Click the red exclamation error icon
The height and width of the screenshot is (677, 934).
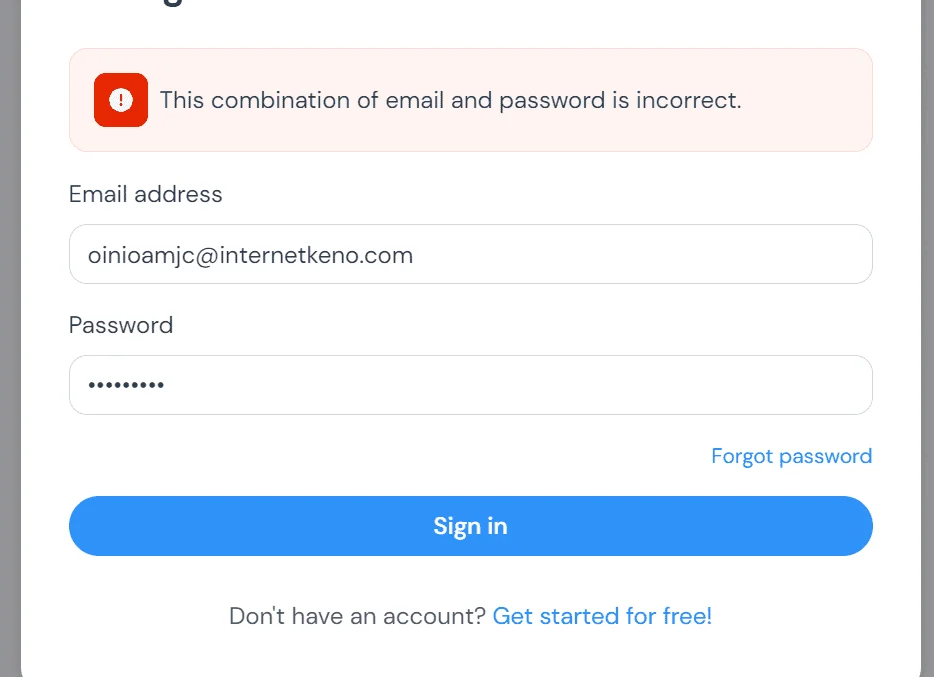pyautogui.click(x=121, y=100)
